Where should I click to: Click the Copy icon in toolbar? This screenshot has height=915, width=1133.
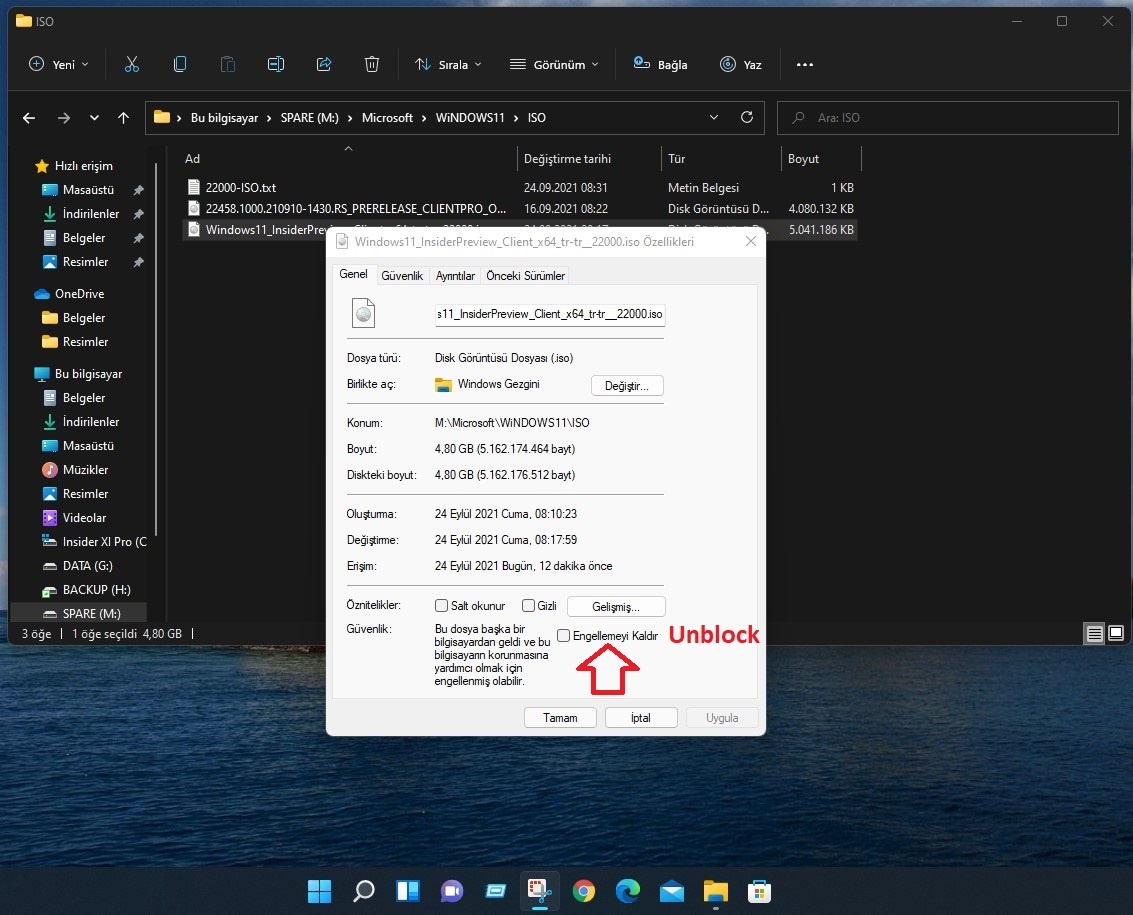(x=179, y=64)
